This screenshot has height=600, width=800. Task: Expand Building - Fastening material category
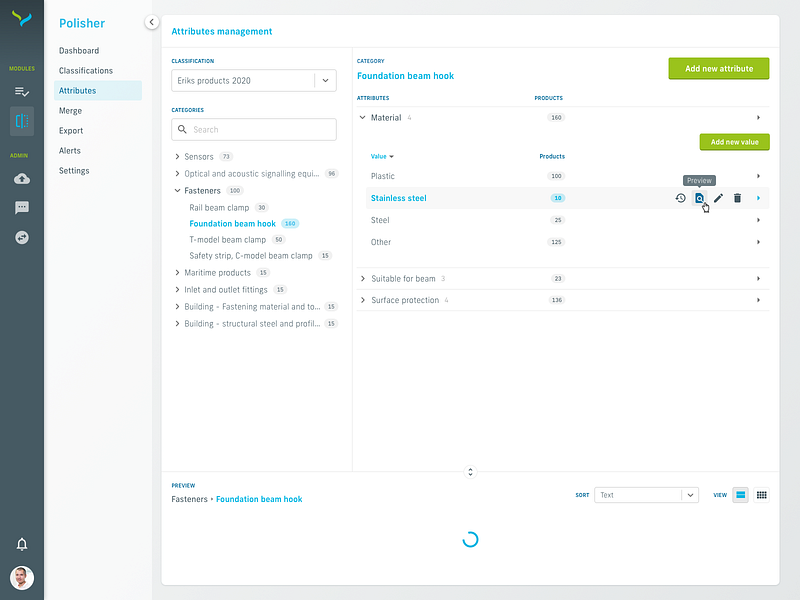pyautogui.click(x=177, y=307)
